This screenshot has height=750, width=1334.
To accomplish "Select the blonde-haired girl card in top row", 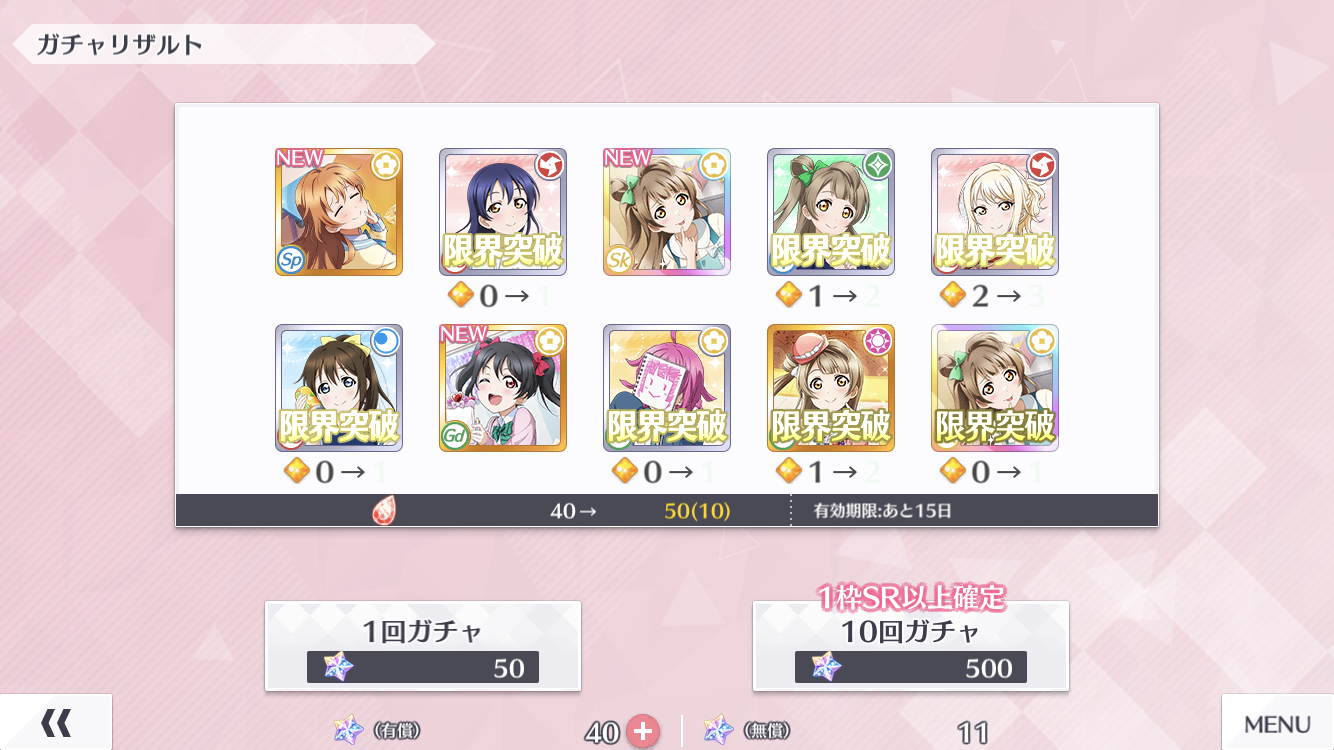I will click(995, 212).
